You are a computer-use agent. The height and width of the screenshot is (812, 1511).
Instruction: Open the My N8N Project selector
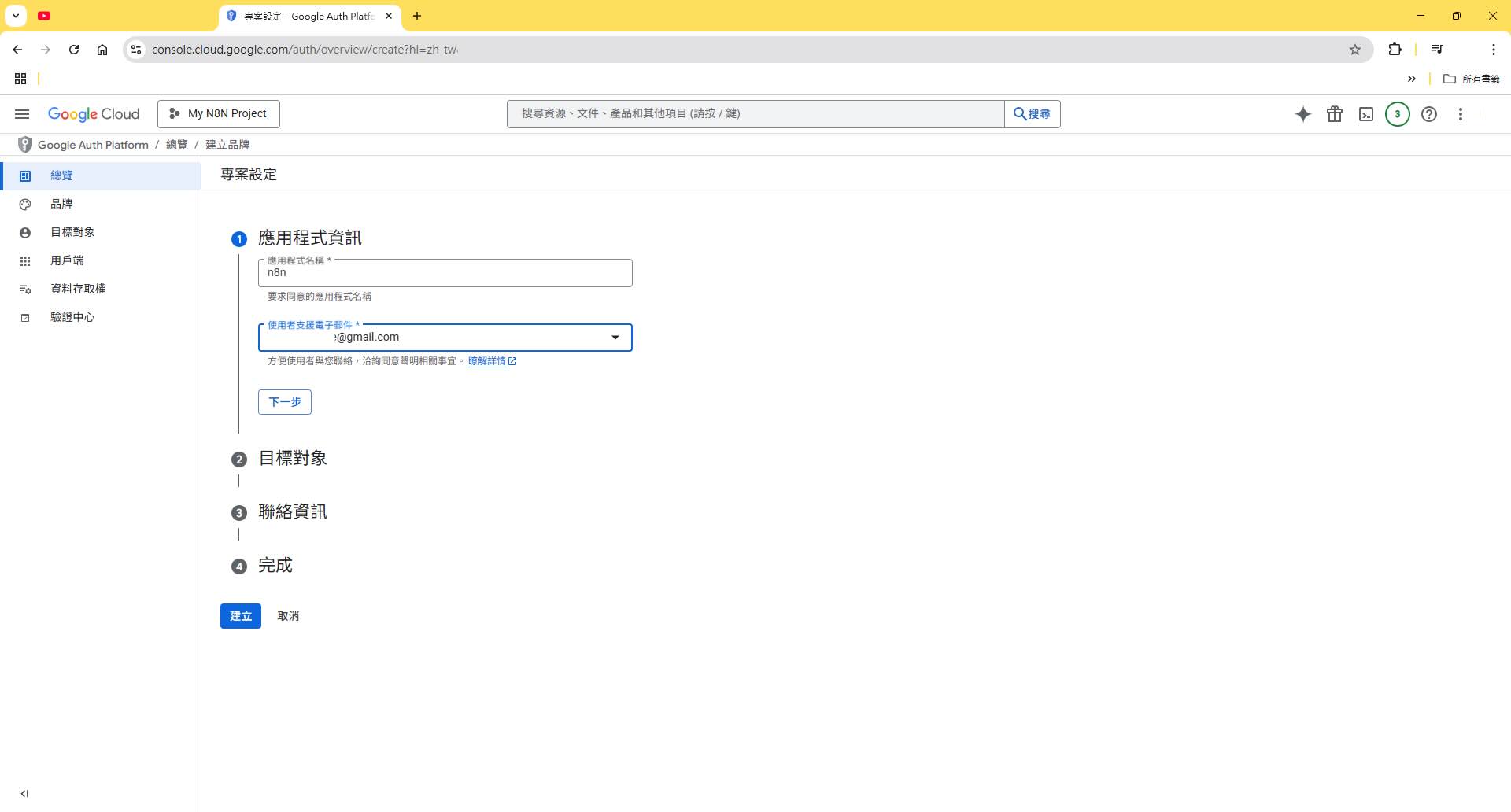pyautogui.click(x=219, y=113)
